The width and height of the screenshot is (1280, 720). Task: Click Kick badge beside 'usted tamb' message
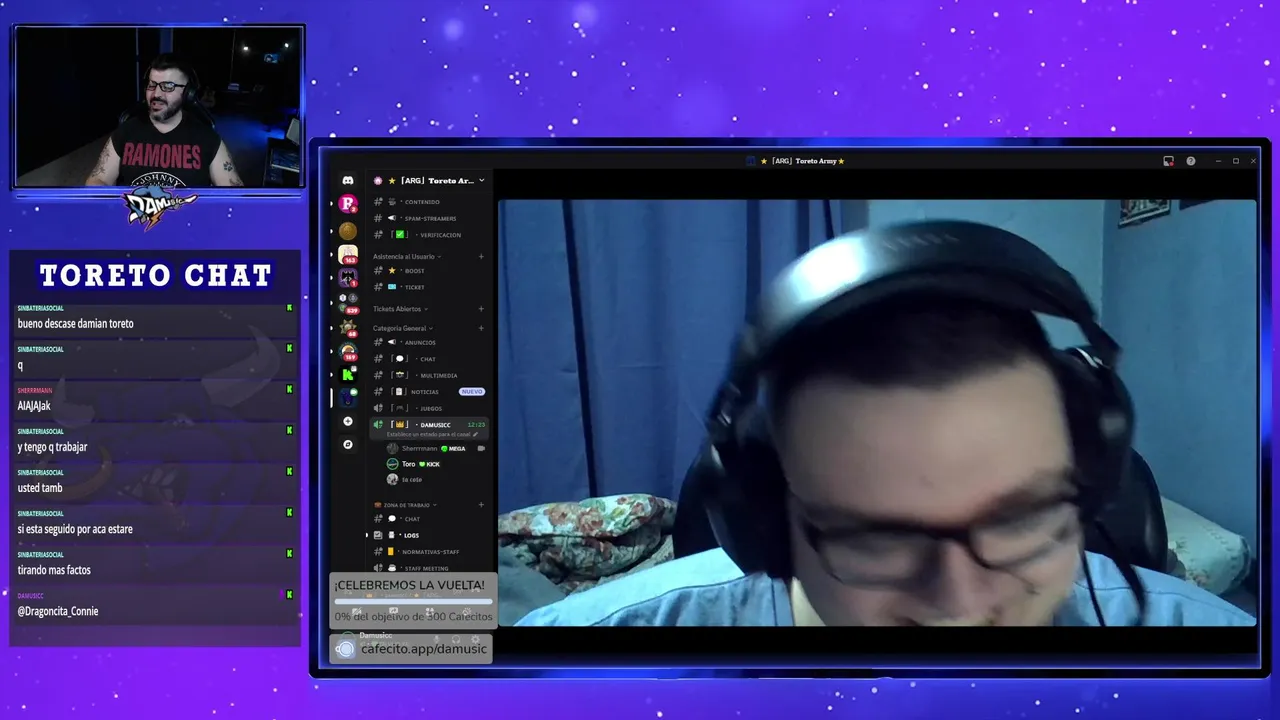pos(290,471)
